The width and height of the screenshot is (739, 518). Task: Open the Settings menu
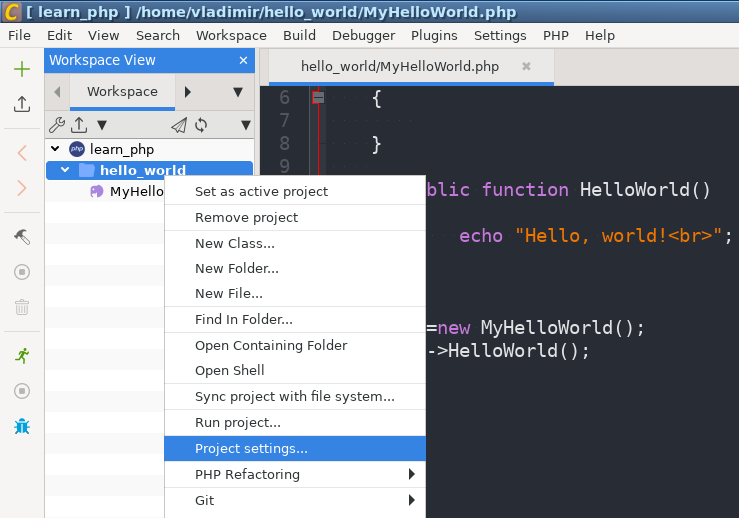[500, 35]
